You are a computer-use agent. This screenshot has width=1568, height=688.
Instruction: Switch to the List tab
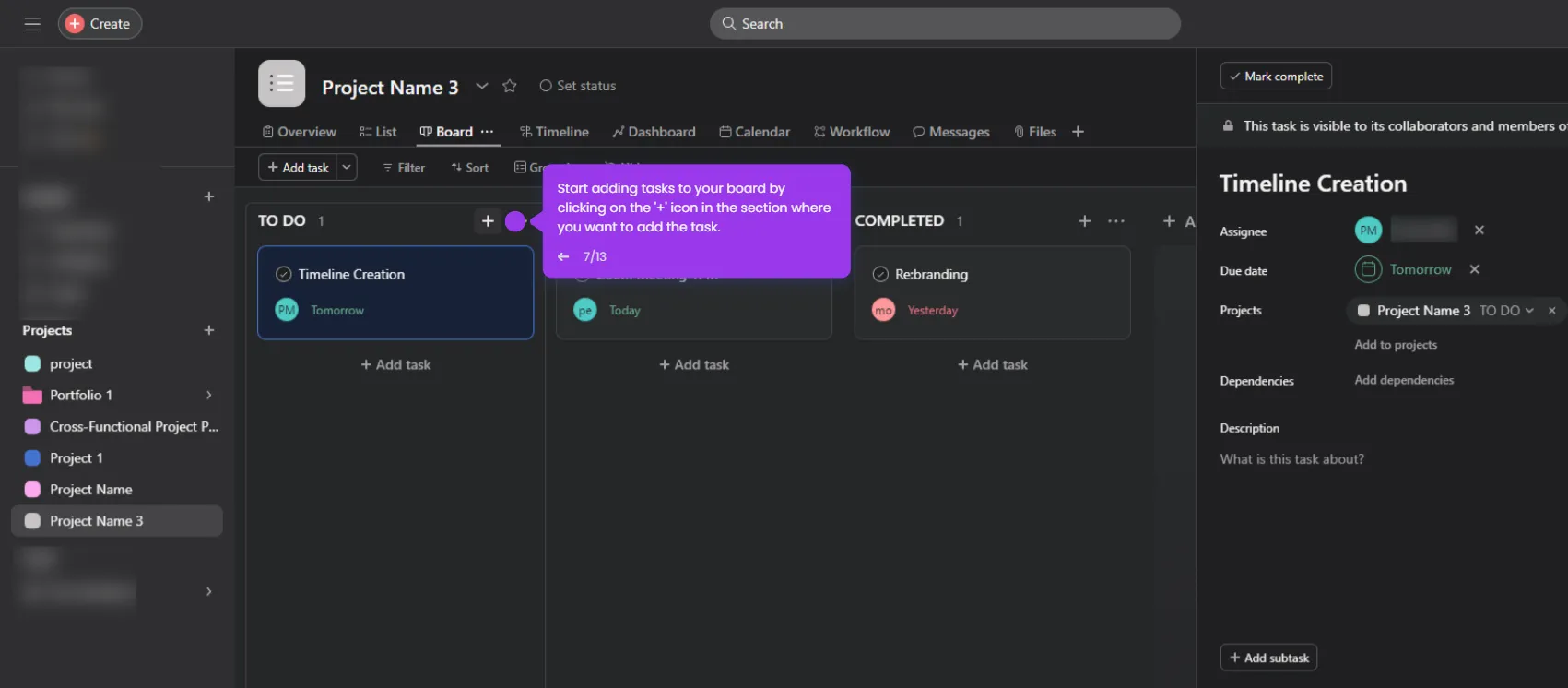tap(378, 132)
